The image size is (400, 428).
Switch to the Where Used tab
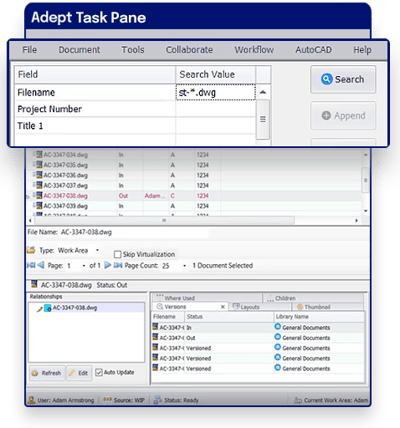pyautogui.click(x=207, y=298)
